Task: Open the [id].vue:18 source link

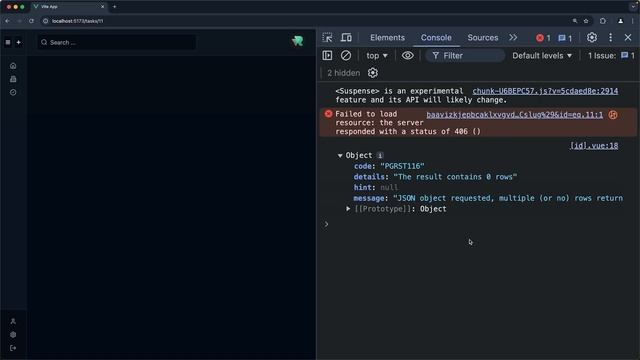Action: 594,146
